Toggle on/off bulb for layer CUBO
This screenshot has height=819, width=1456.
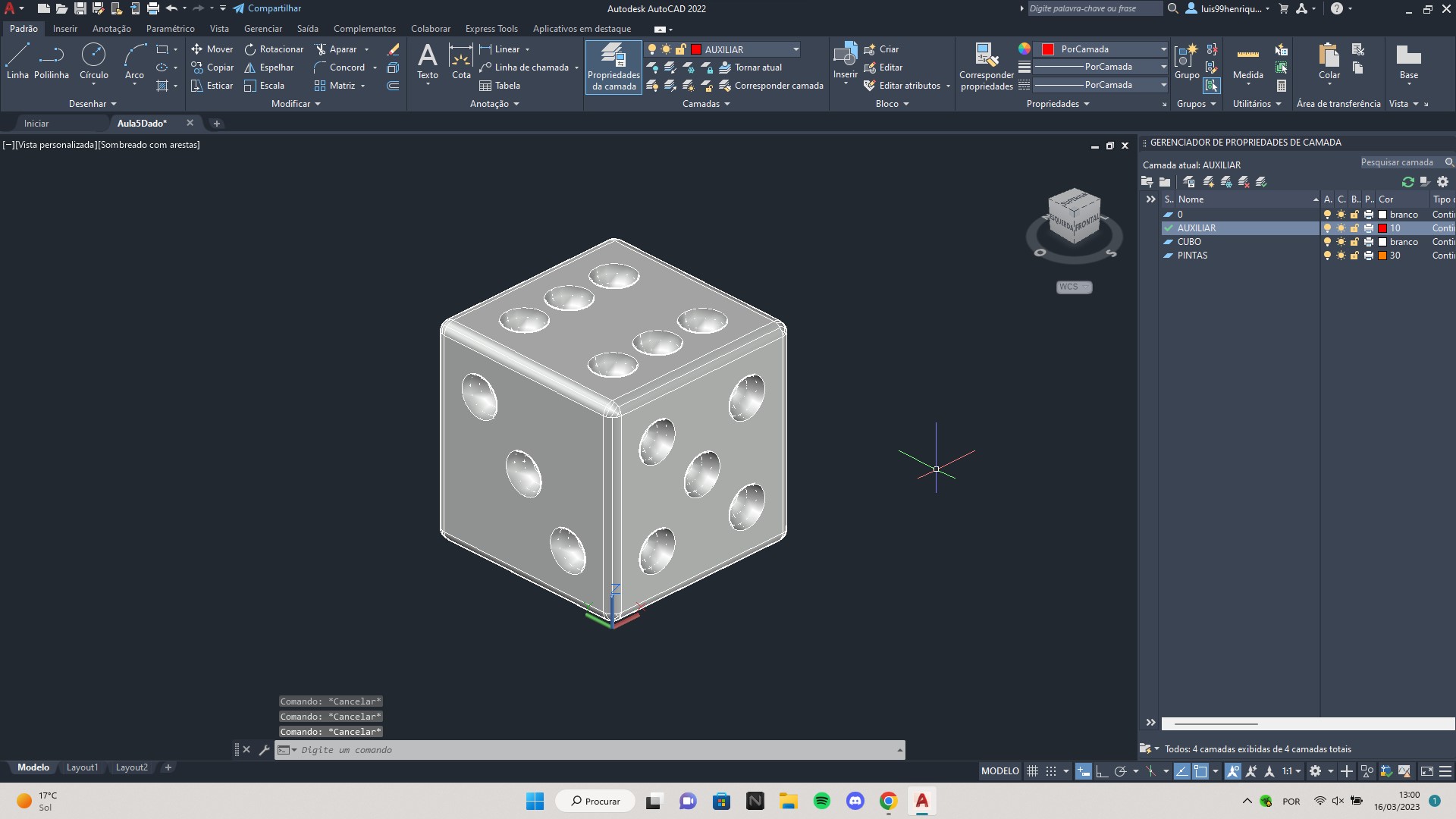click(1327, 242)
